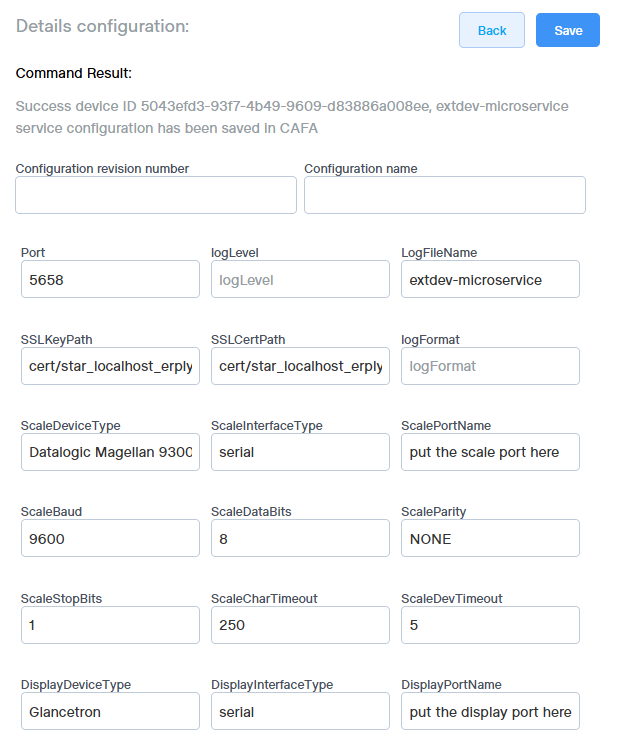The width and height of the screenshot is (619, 736).
Task: Click the empty logLevel input
Action: pyautogui.click(x=300, y=279)
